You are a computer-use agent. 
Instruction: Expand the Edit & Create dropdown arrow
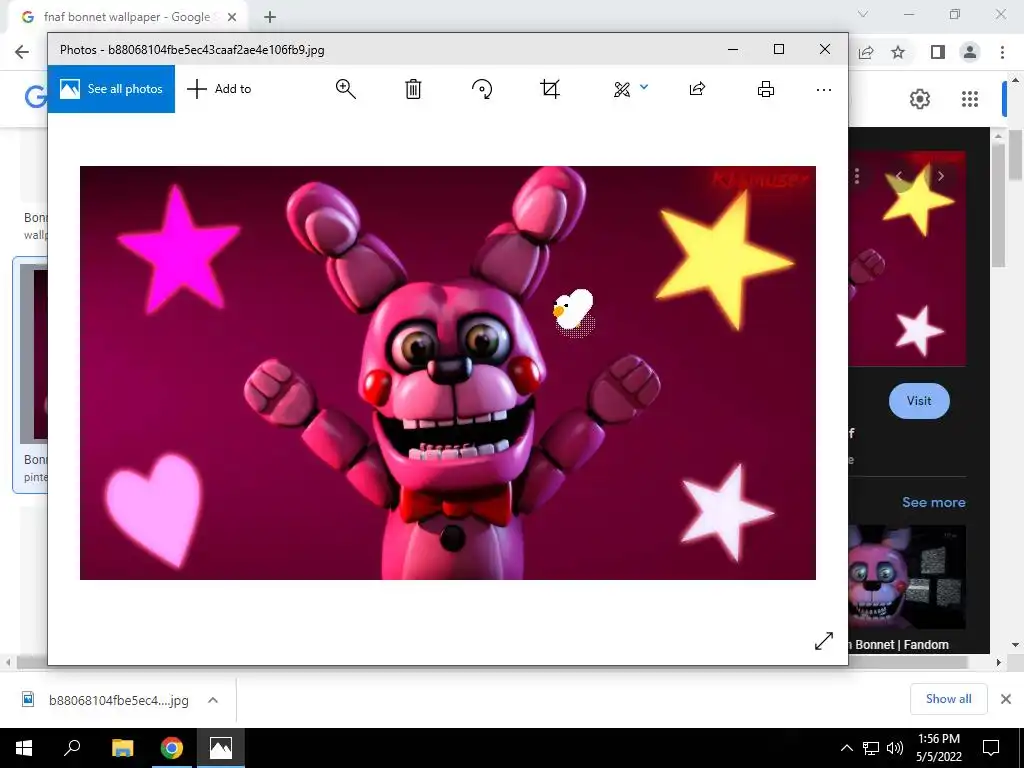coord(644,86)
